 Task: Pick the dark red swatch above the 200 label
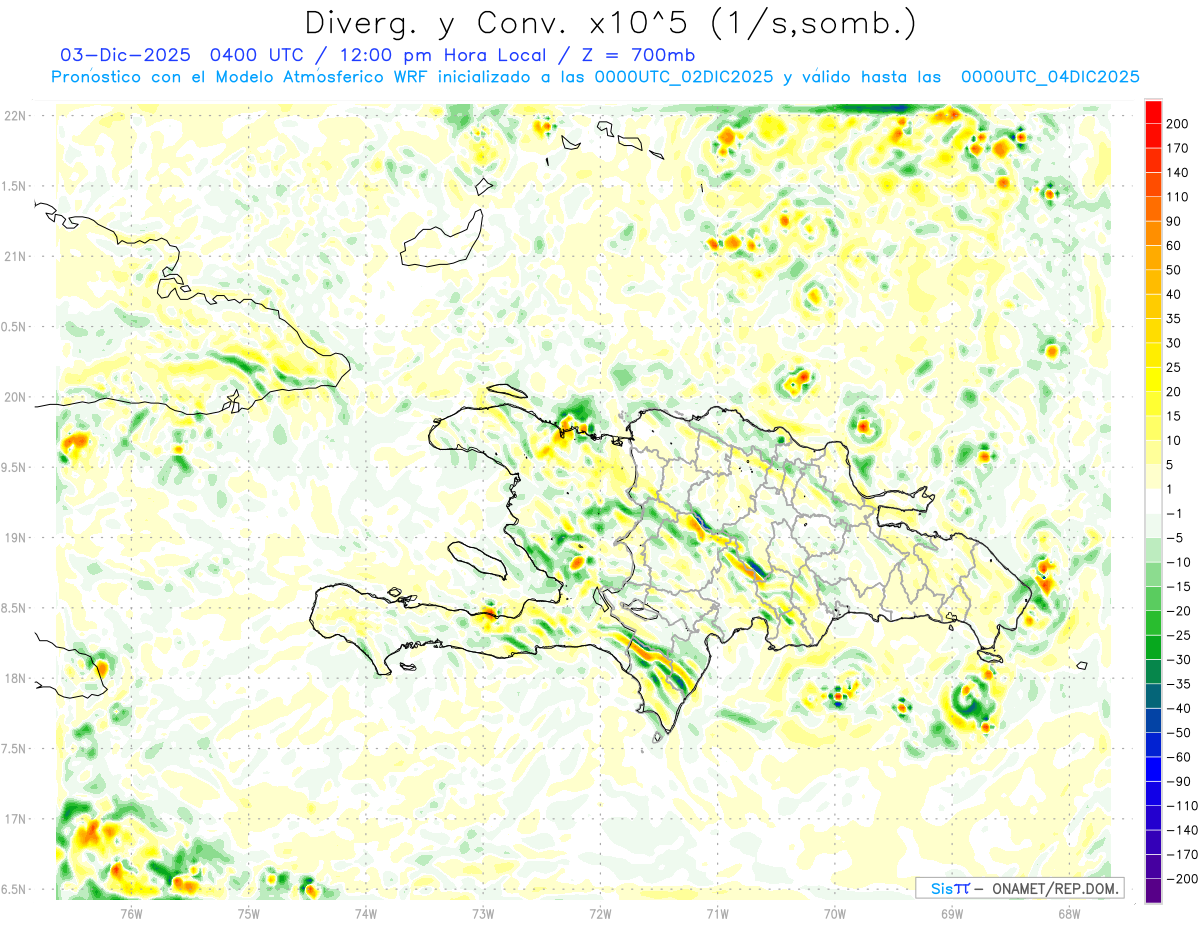pyautogui.click(x=1154, y=112)
